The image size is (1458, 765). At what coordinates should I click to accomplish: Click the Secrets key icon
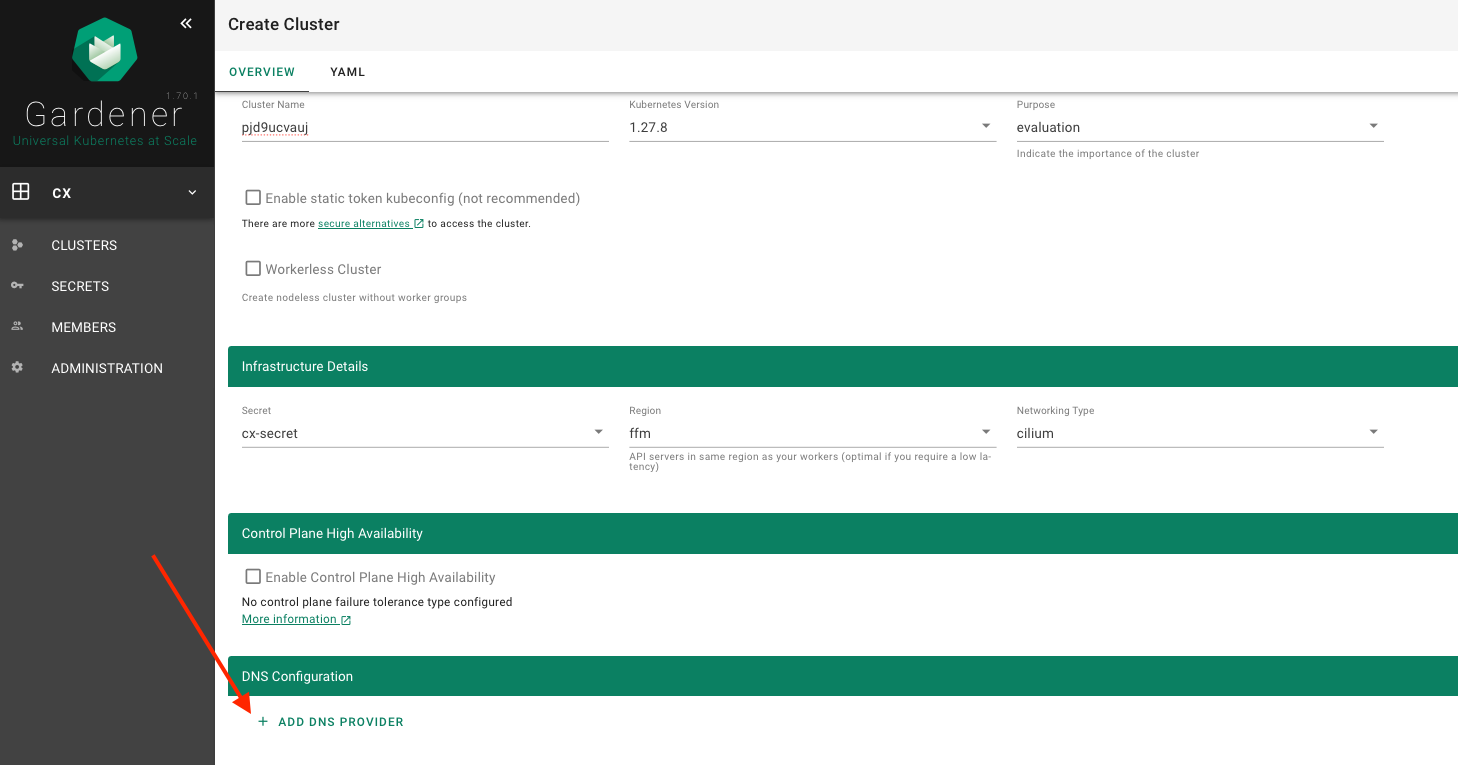[x=17, y=286]
